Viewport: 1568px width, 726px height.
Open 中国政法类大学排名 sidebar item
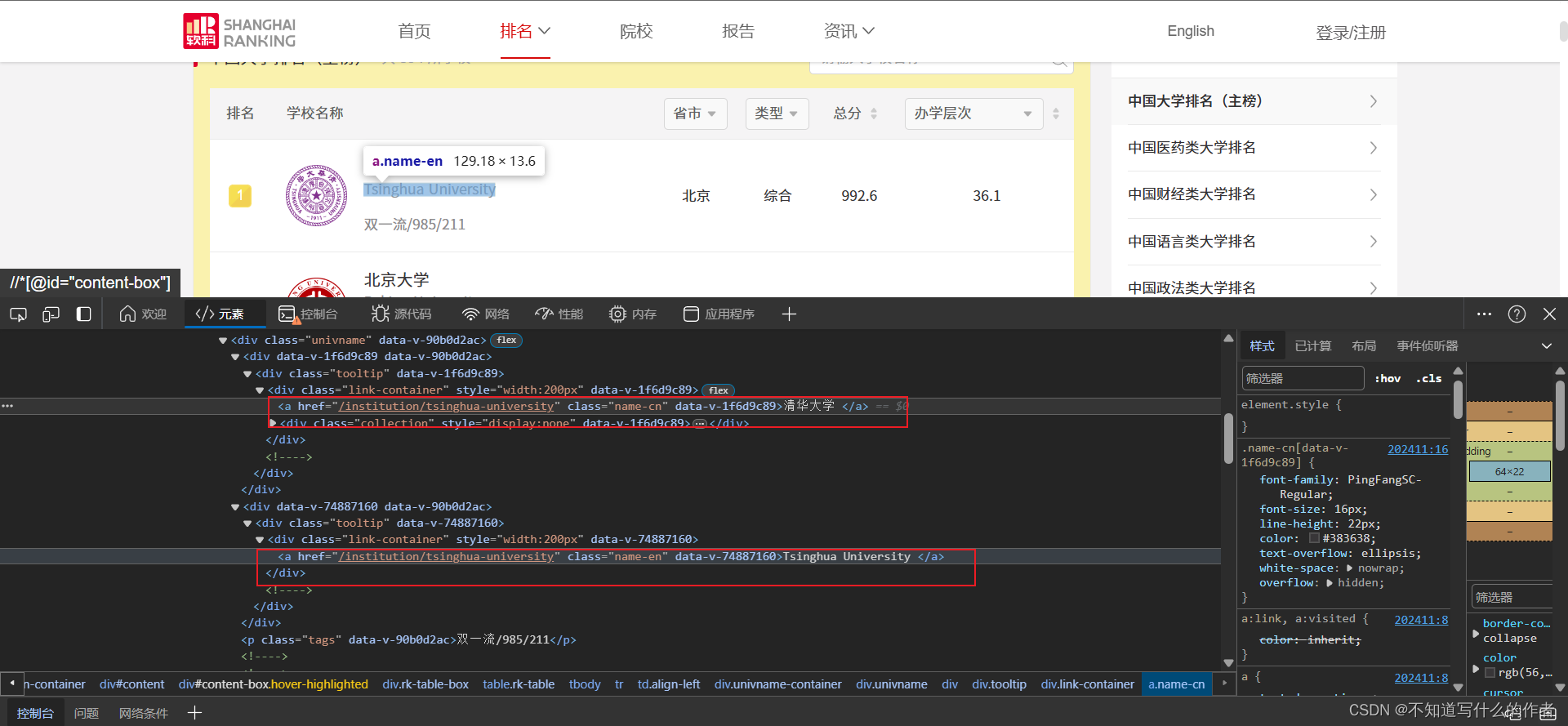tap(1254, 287)
